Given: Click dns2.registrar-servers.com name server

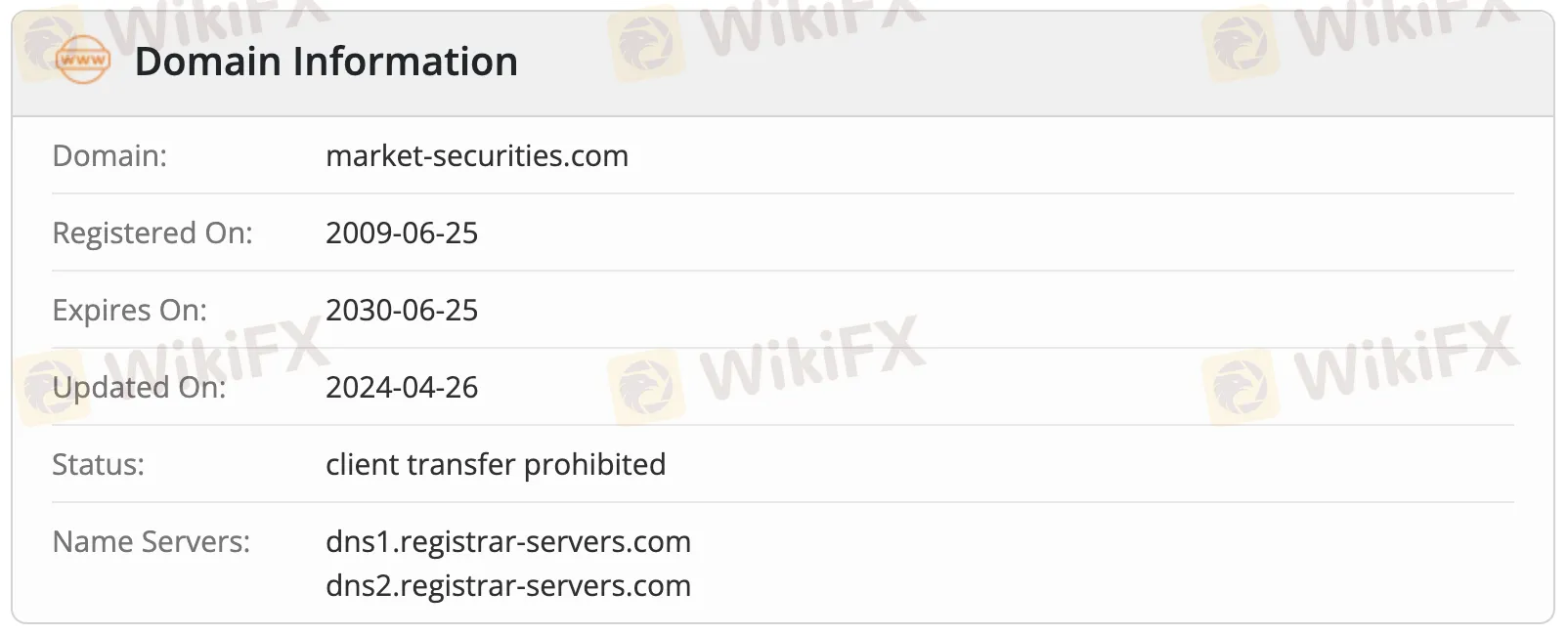Looking at the screenshot, I should point(508,586).
